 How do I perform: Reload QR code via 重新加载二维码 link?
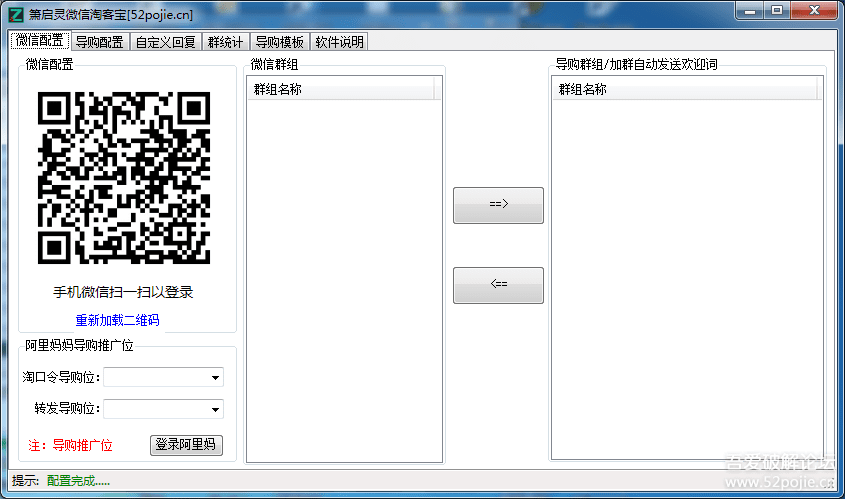(117, 320)
